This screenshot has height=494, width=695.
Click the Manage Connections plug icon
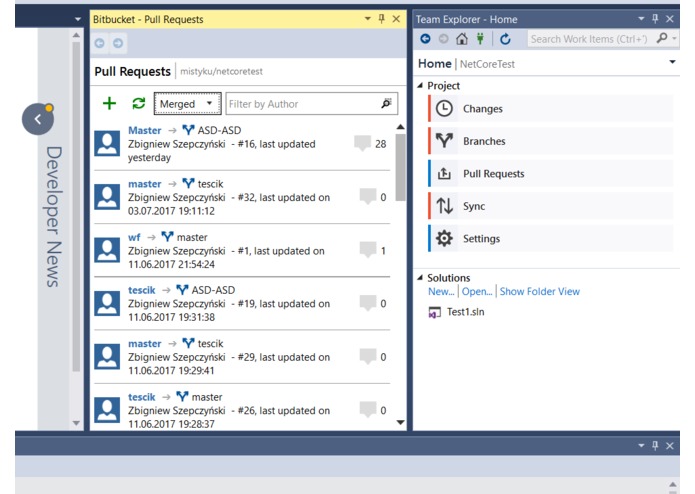point(480,39)
